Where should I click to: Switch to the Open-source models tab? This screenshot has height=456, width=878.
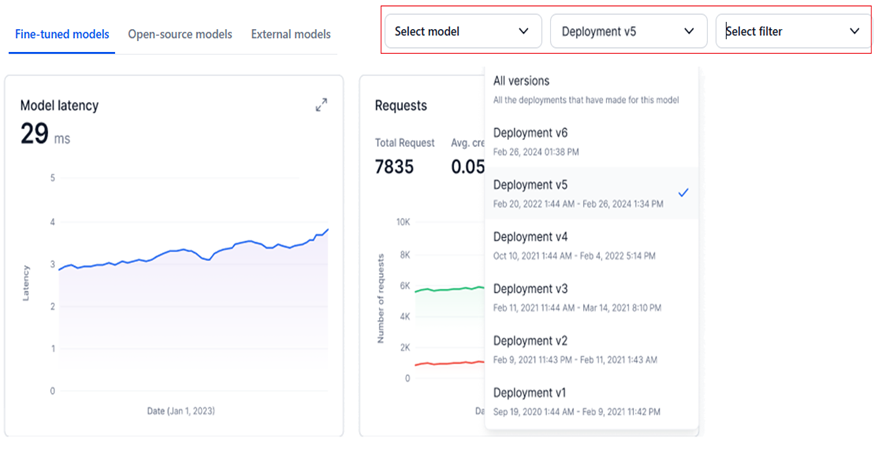[x=180, y=34]
